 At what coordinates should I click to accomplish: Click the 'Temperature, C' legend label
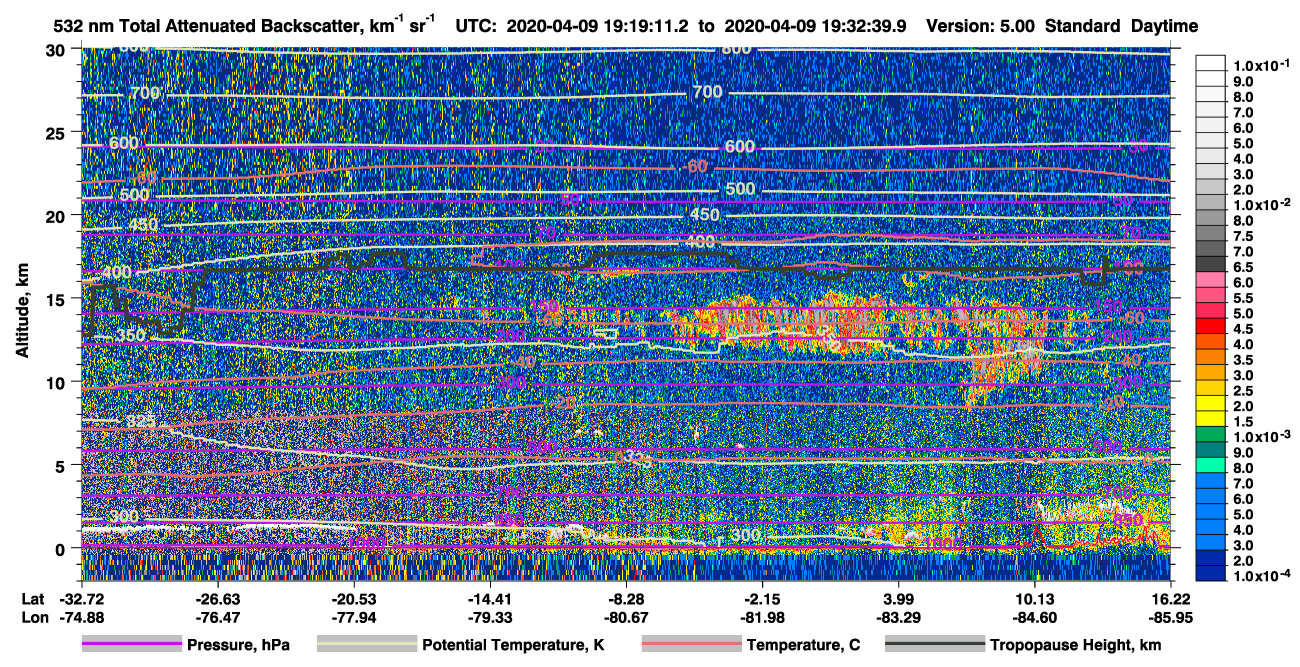tap(803, 646)
